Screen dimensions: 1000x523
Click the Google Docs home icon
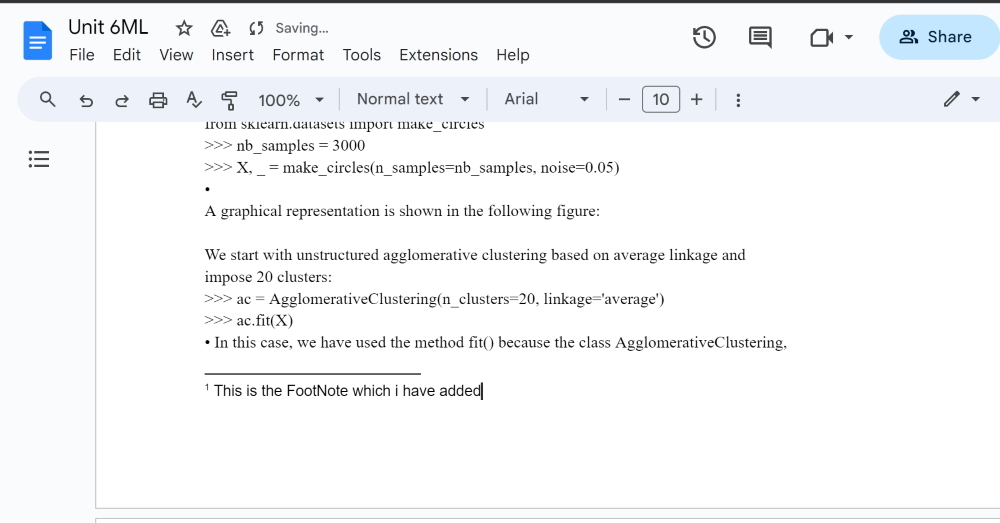(37, 40)
